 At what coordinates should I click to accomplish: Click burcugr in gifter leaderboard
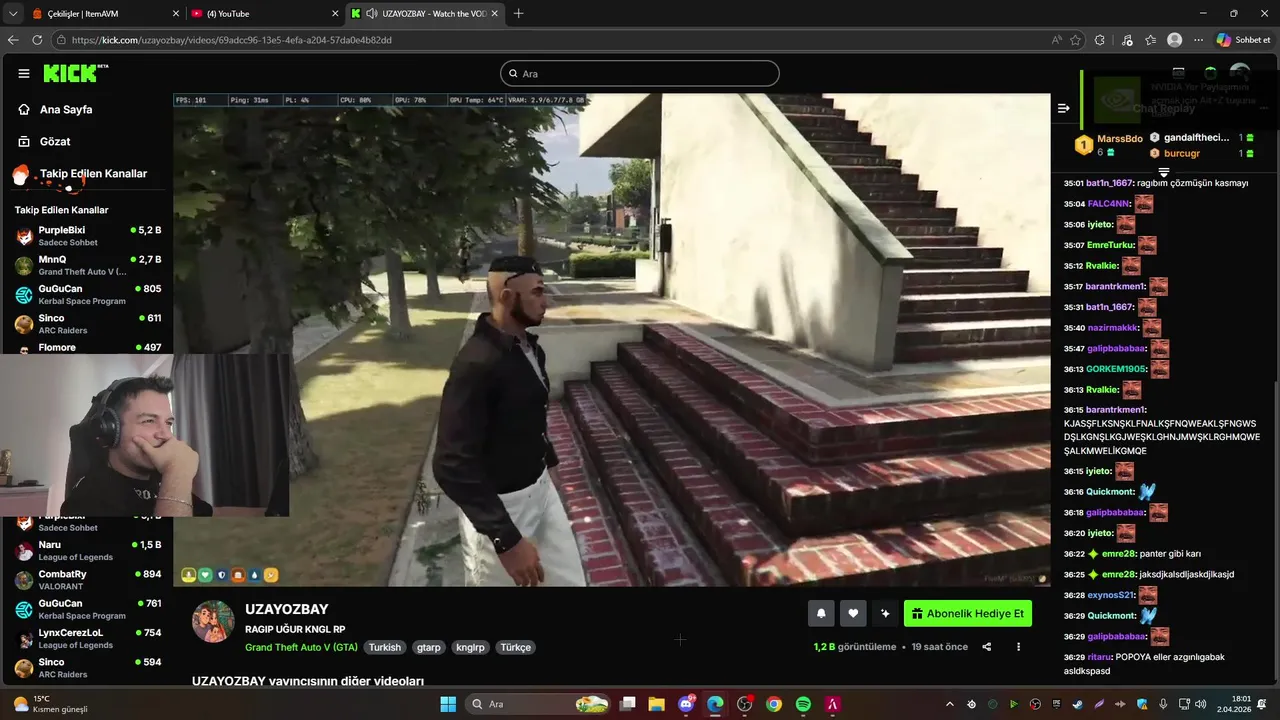1182,153
